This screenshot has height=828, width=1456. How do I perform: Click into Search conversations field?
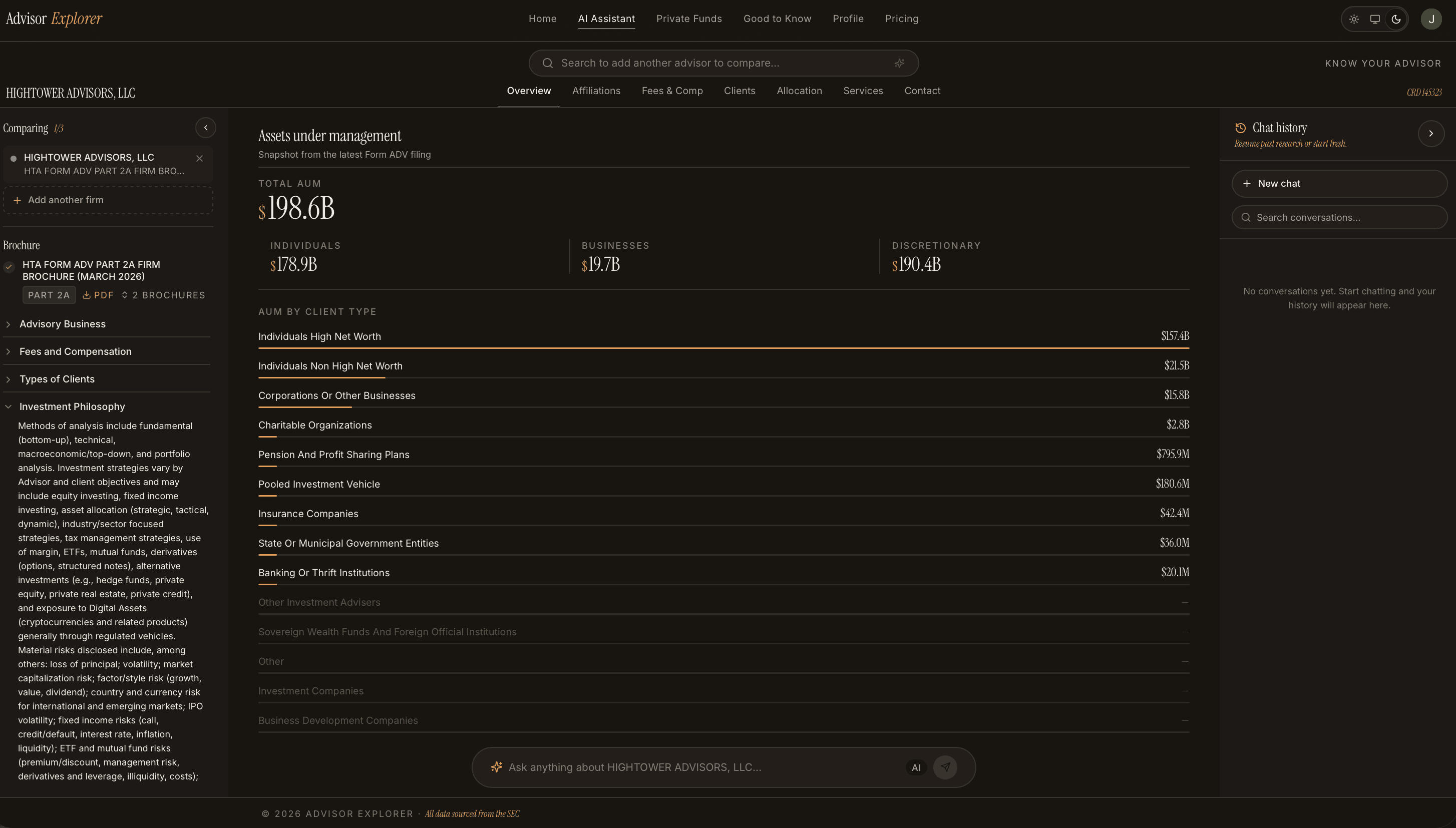point(1339,217)
